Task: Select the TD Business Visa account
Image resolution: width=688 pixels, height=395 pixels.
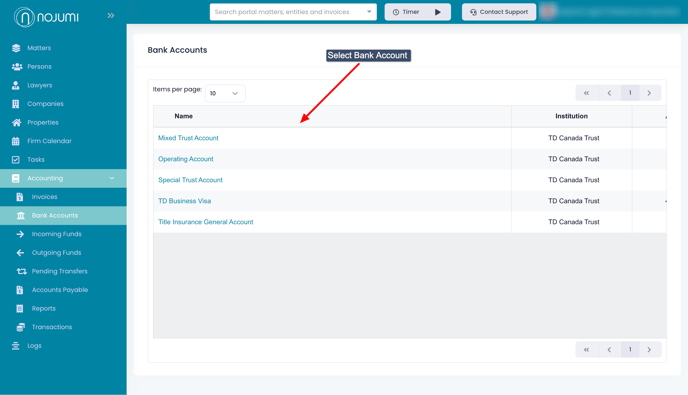Action: point(184,201)
